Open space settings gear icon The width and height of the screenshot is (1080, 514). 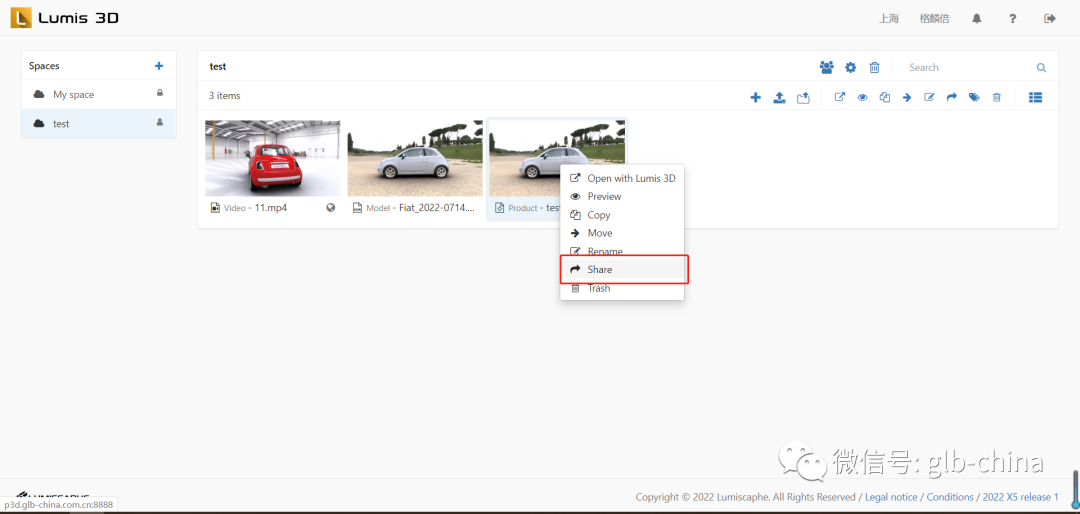click(x=851, y=67)
